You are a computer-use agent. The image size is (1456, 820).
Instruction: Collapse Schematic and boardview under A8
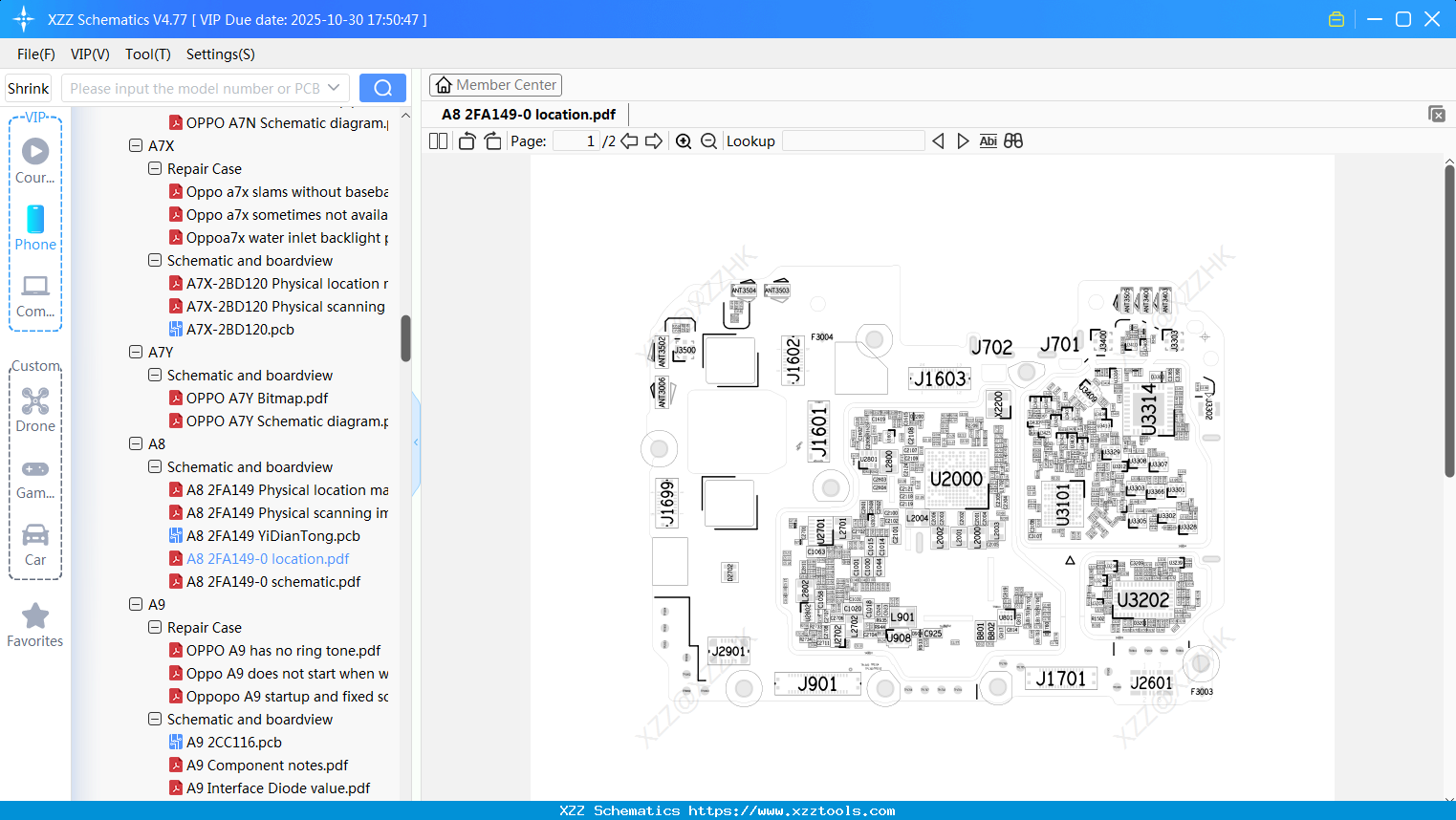(x=155, y=467)
